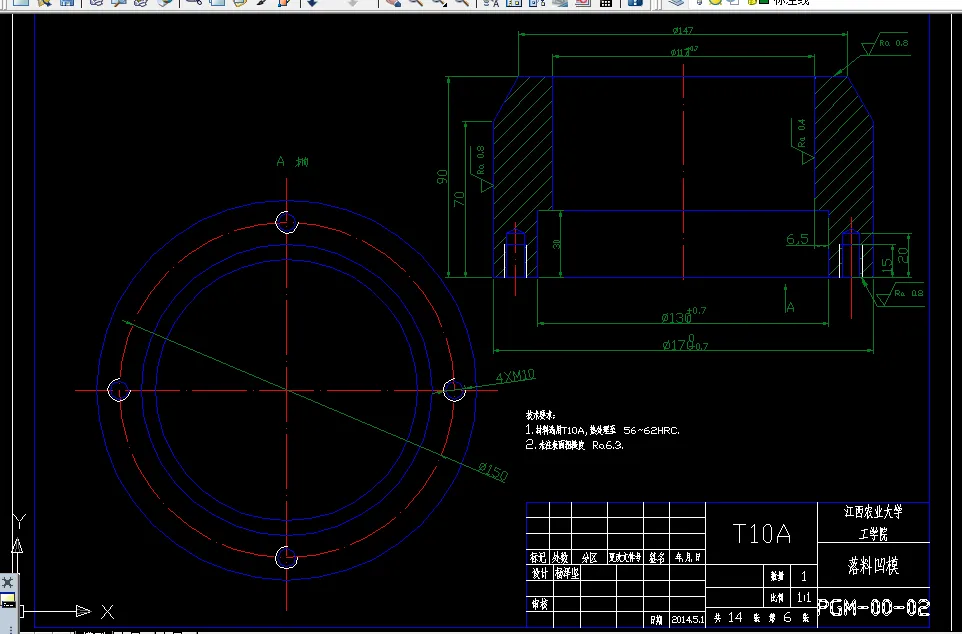The height and width of the screenshot is (634, 962).
Task: Click the Save floppy icon in the toolbar
Action: [x=67, y=2]
